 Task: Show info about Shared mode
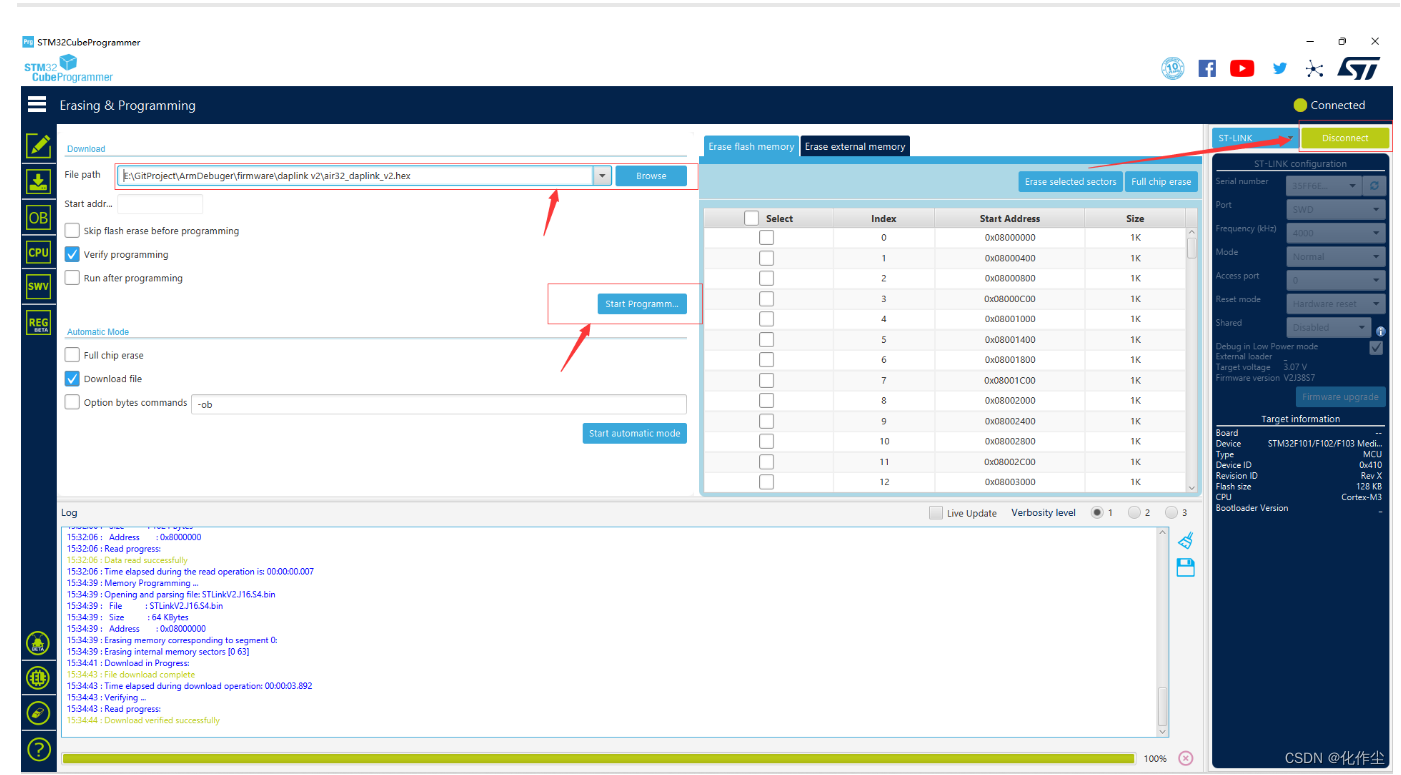pos(1381,331)
